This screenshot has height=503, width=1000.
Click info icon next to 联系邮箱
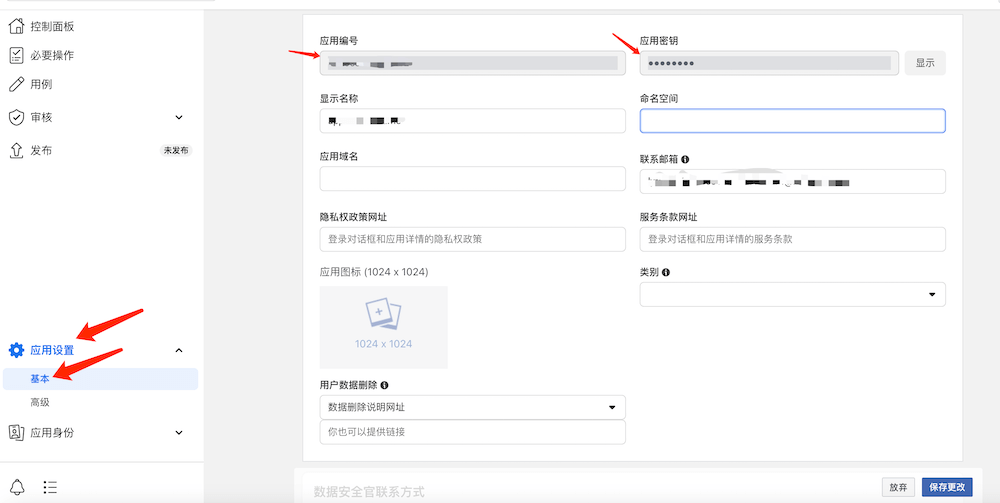pyautogui.click(x=685, y=159)
